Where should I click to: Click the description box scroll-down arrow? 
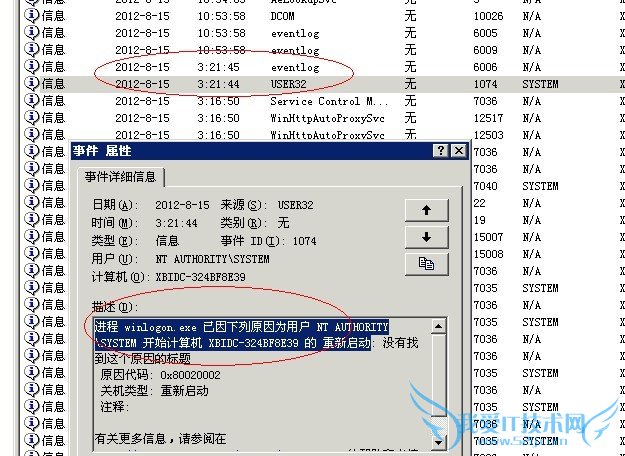(x=438, y=442)
